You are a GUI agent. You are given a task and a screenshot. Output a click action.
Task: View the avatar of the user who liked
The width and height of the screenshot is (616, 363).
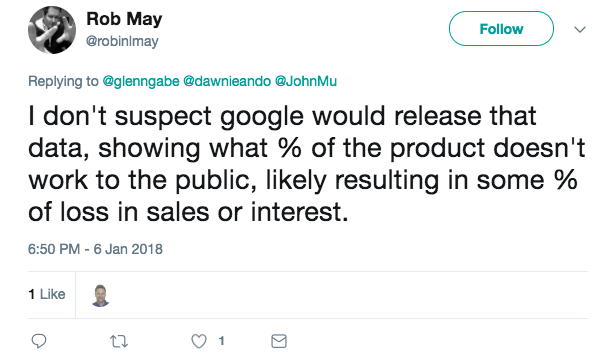pos(101,295)
